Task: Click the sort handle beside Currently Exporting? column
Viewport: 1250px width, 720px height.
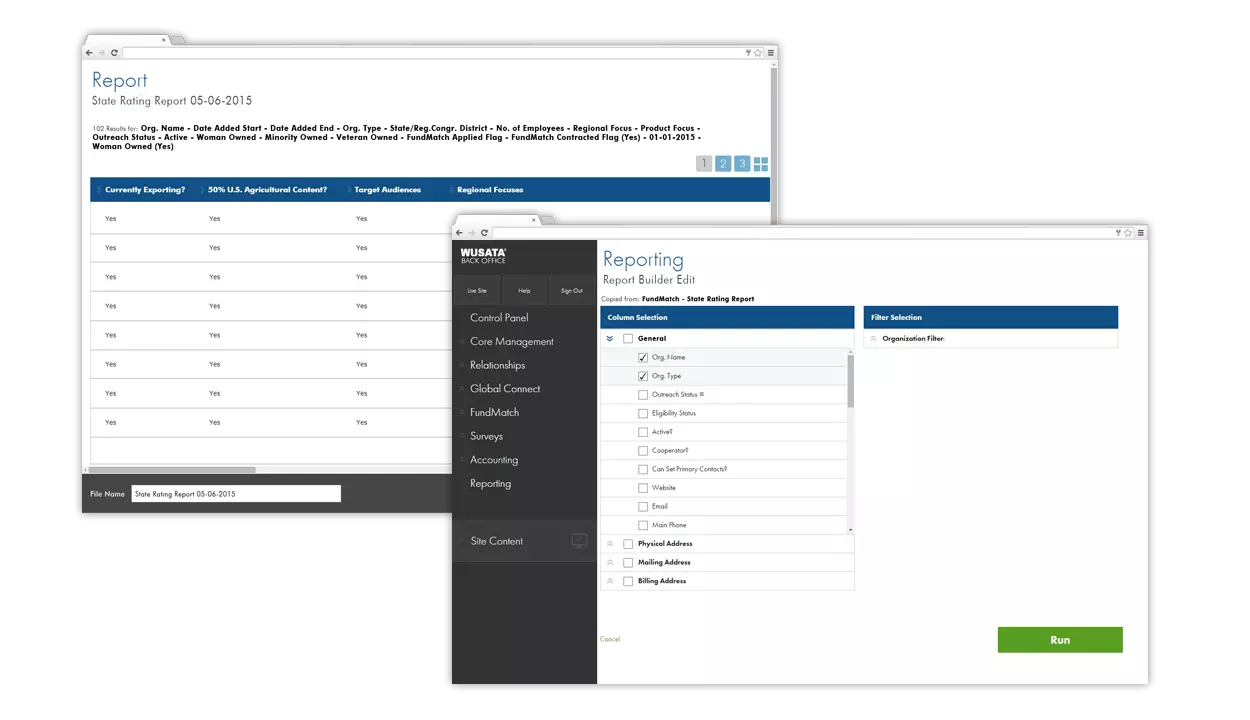Action: (x=99, y=190)
